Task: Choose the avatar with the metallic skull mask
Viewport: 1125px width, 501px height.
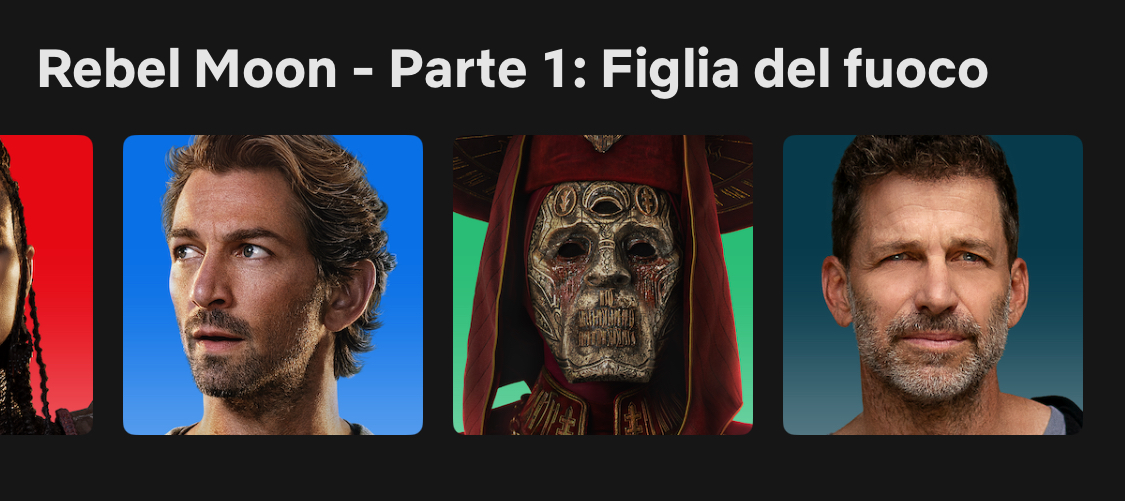Action: (603, 285)
